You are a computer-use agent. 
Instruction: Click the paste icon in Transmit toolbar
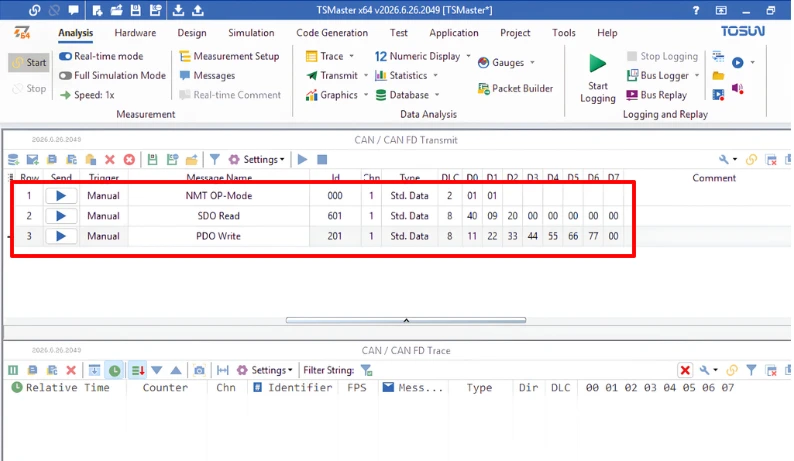click(91, 160)
